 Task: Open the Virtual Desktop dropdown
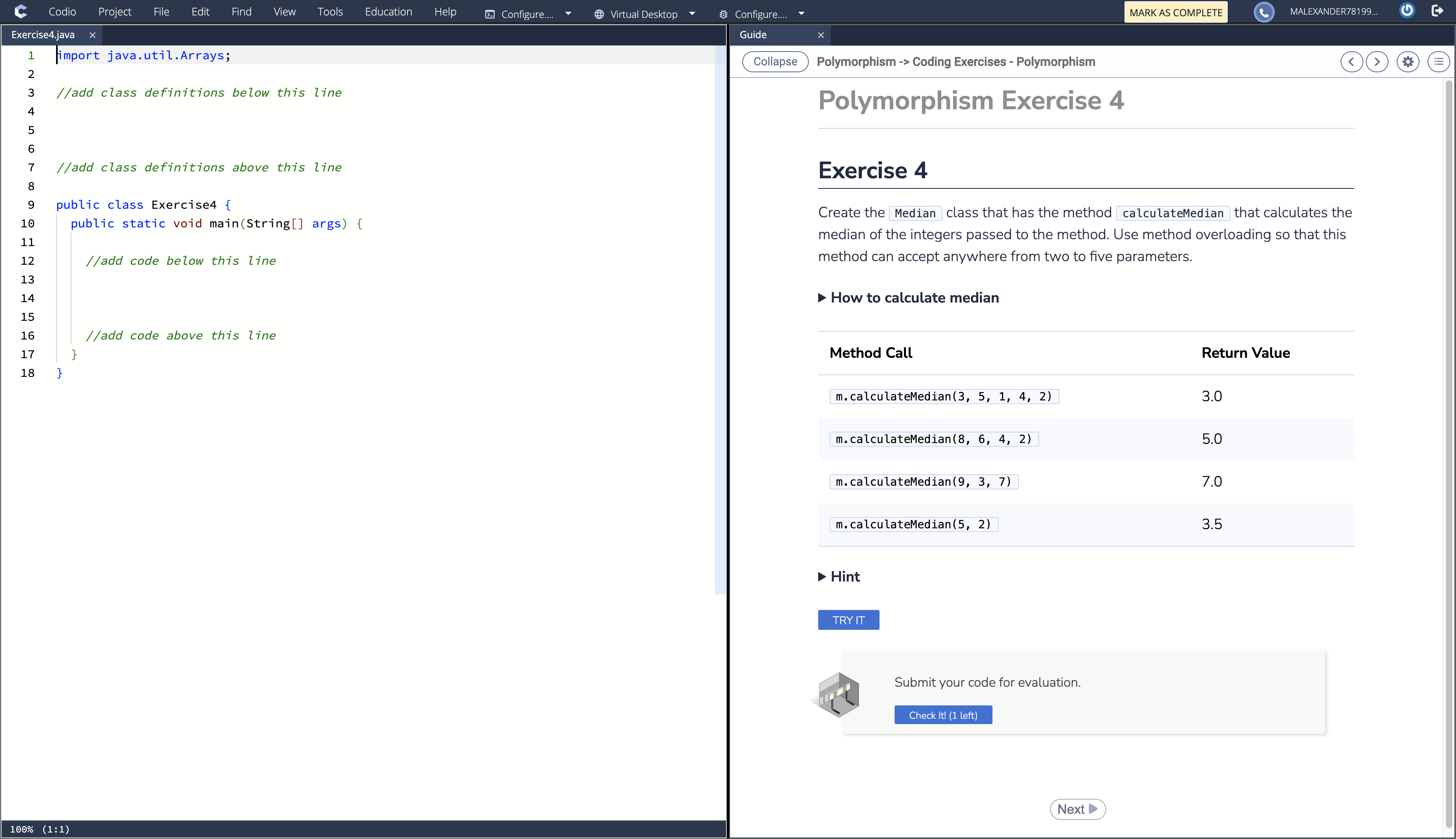point(692,14)
